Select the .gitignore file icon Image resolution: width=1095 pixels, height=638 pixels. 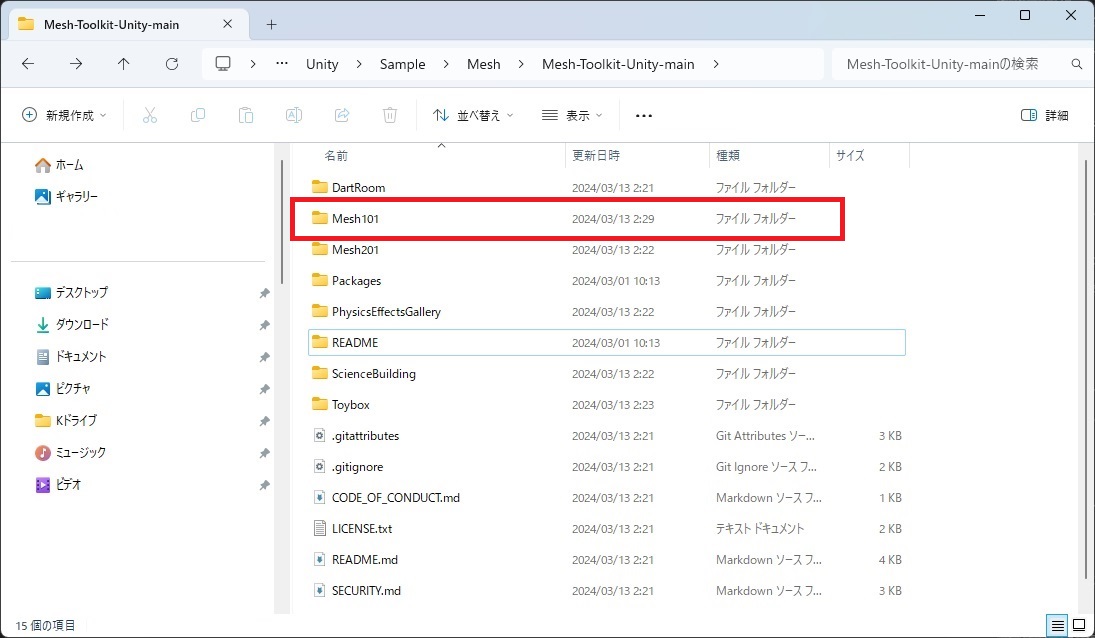click(319, 467)
